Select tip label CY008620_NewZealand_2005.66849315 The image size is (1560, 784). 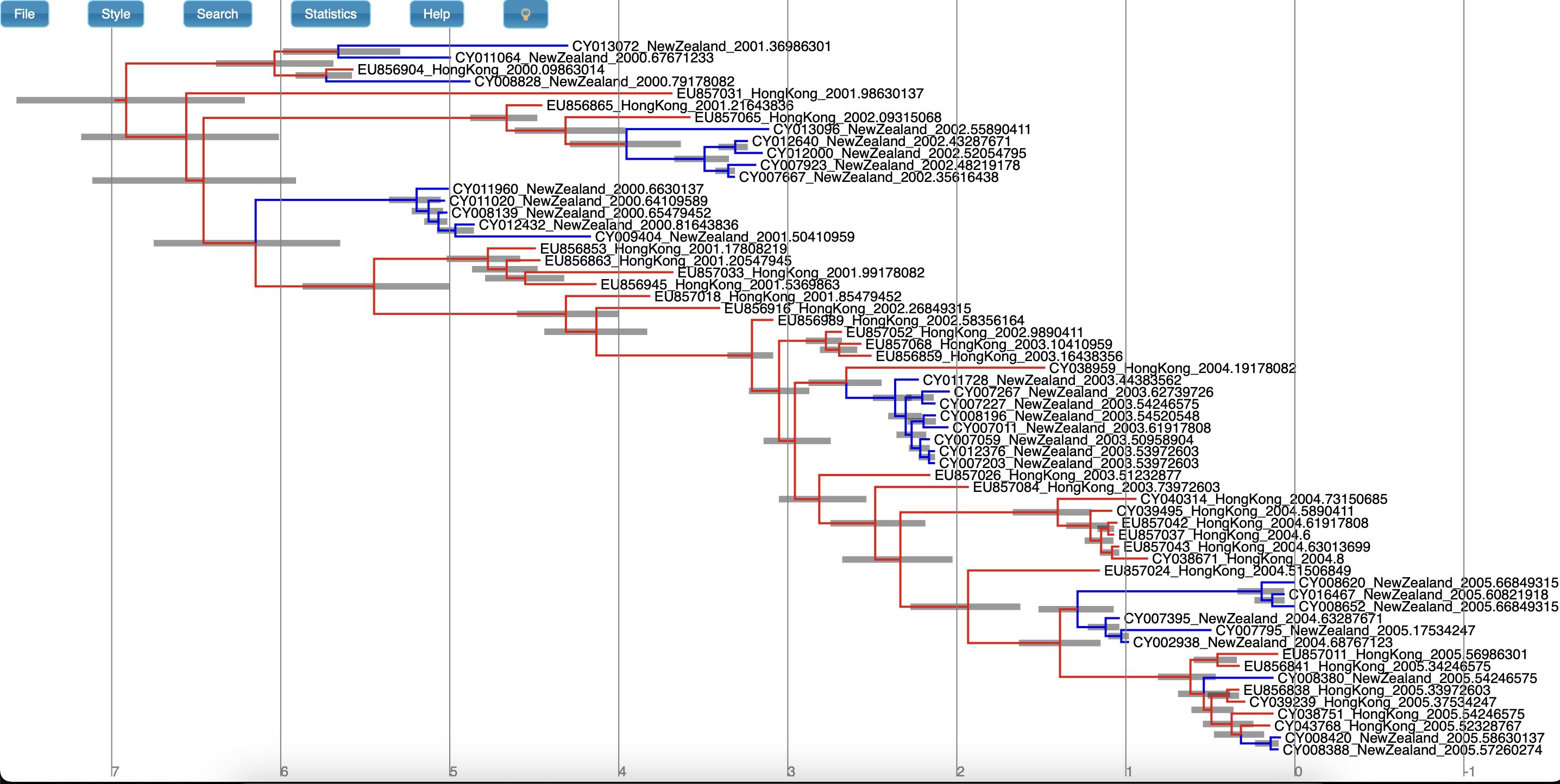1429,583
